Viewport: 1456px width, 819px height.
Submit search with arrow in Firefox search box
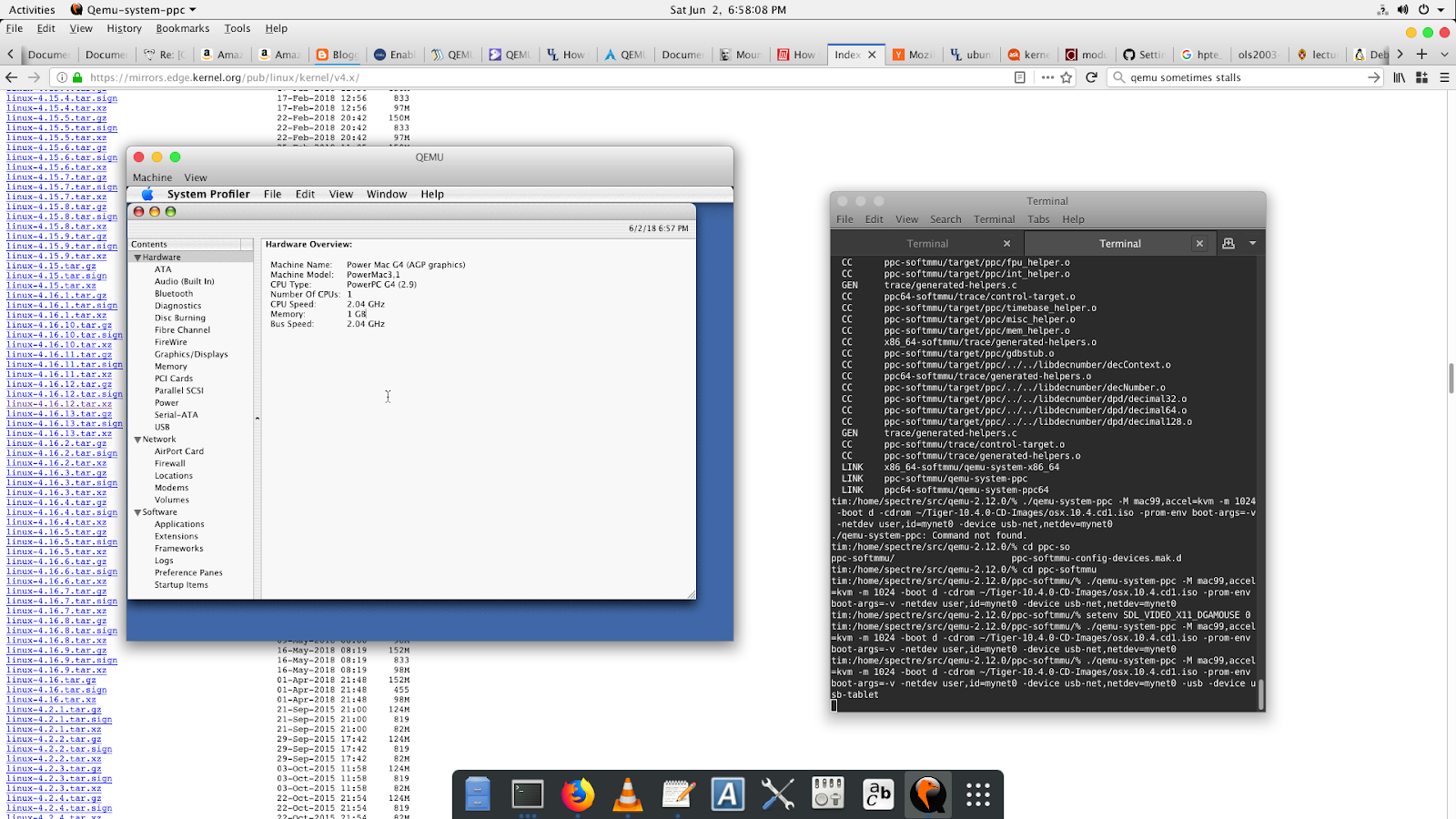[x=1373, y=77]
